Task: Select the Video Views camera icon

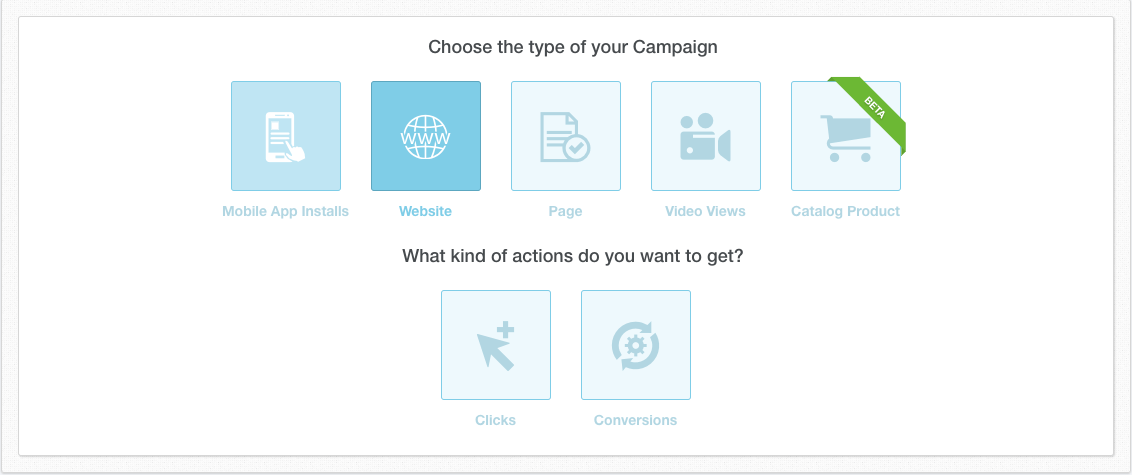Action: (x=706, y=136)
